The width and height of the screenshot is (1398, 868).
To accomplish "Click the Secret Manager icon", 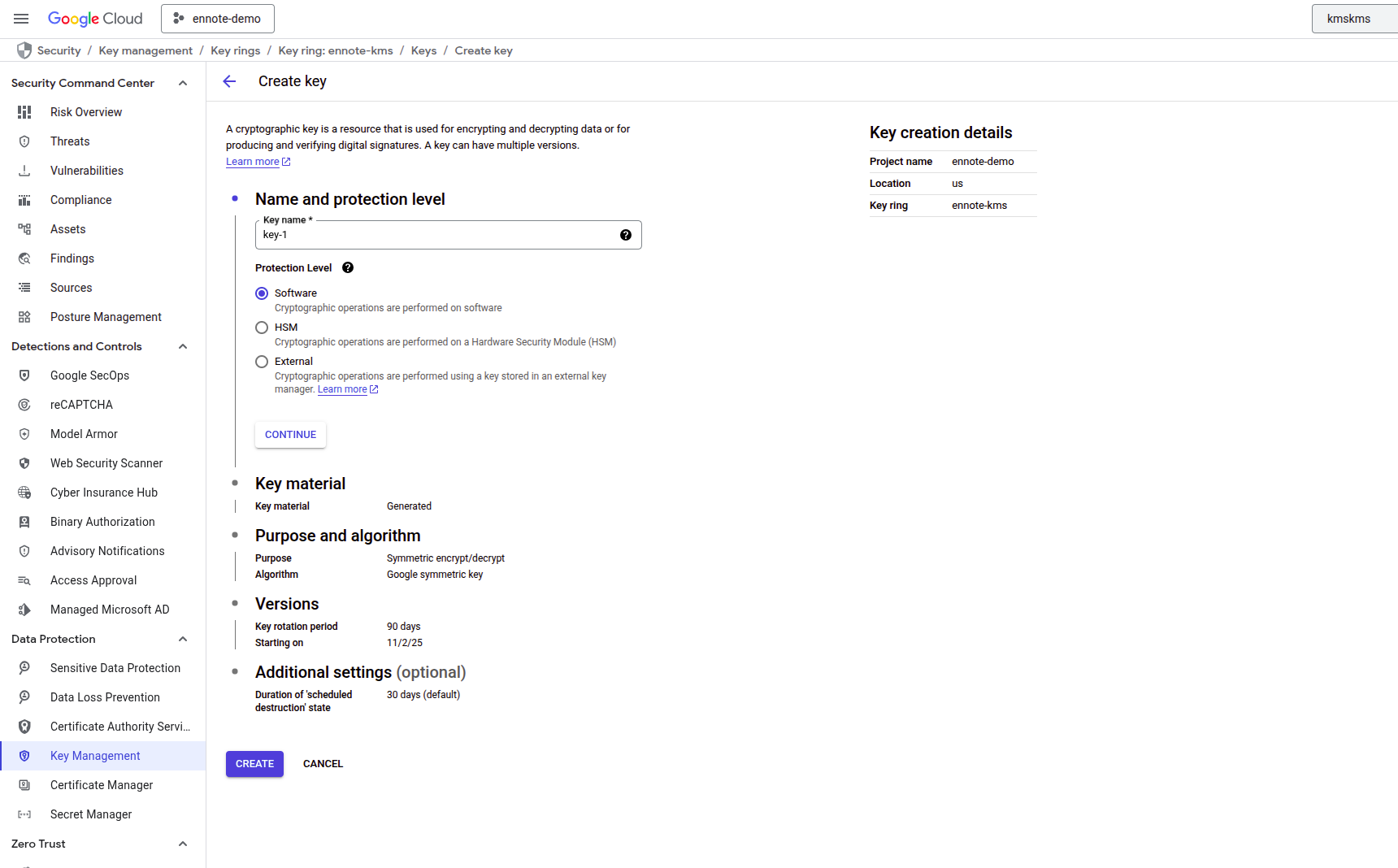I will click(x=24, y=814).
